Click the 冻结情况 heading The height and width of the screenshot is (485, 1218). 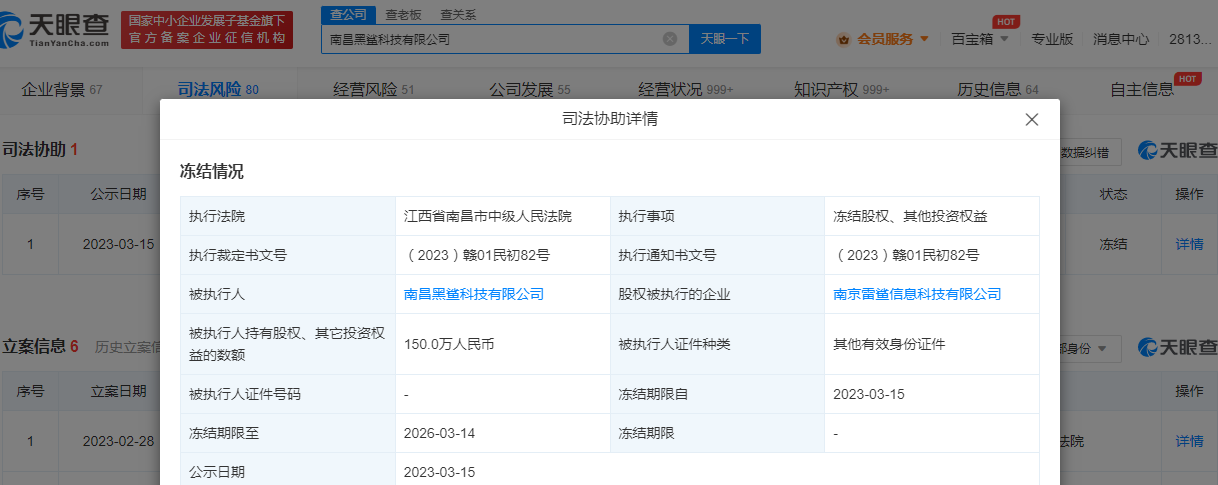tap(211, 171)
